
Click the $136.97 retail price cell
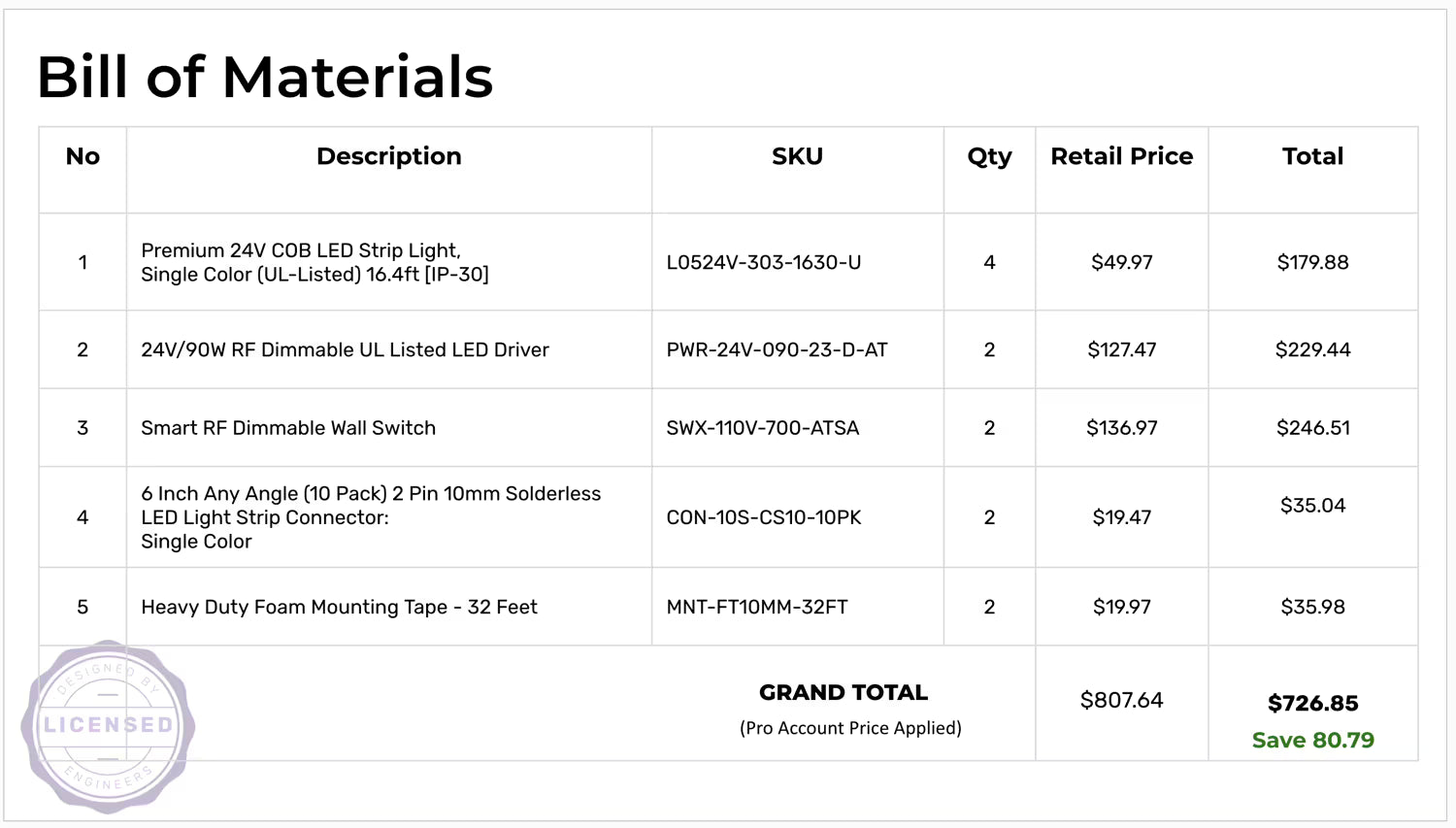1121,428
